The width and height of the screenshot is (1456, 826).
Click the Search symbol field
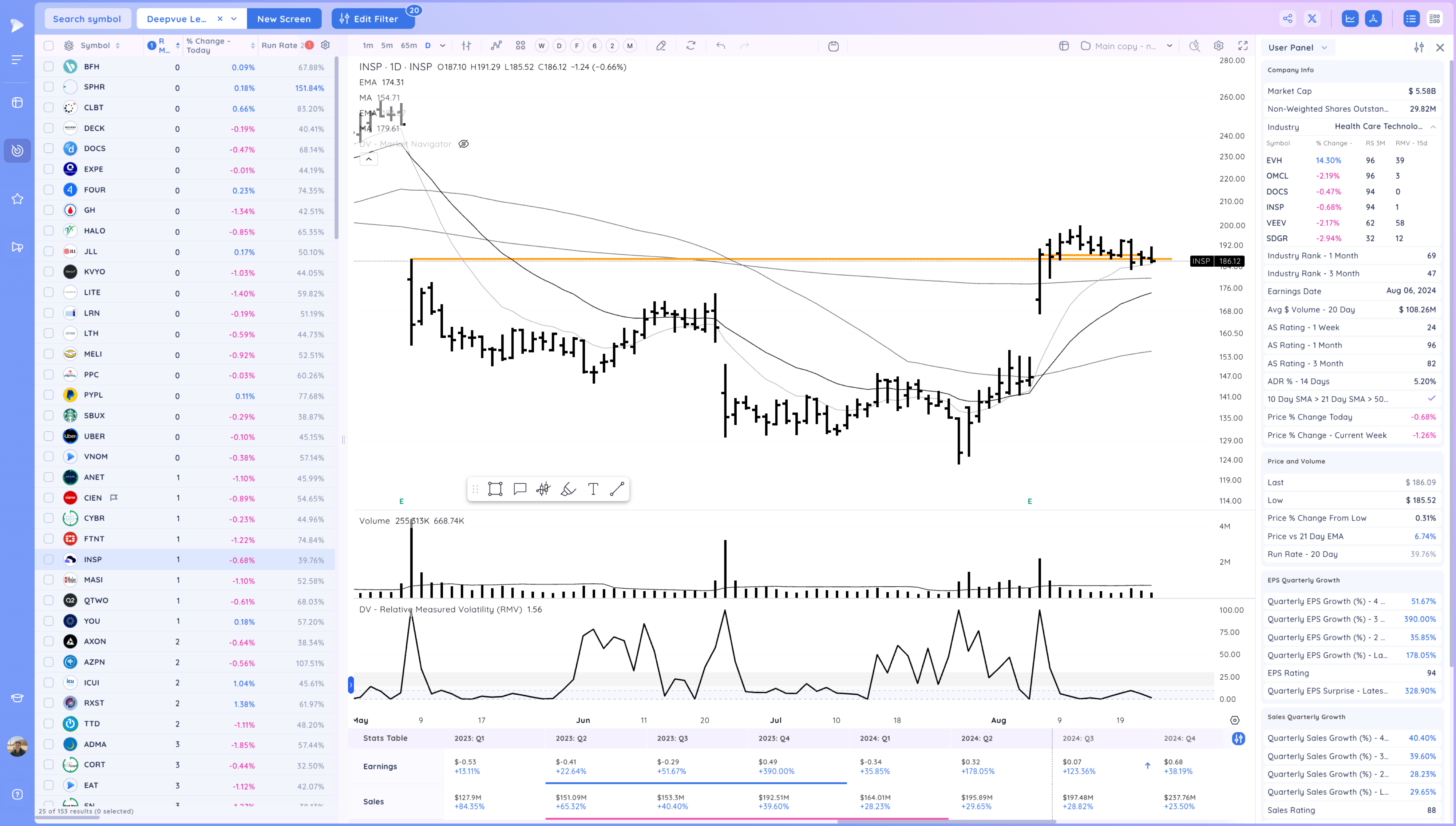coord(87,19)
